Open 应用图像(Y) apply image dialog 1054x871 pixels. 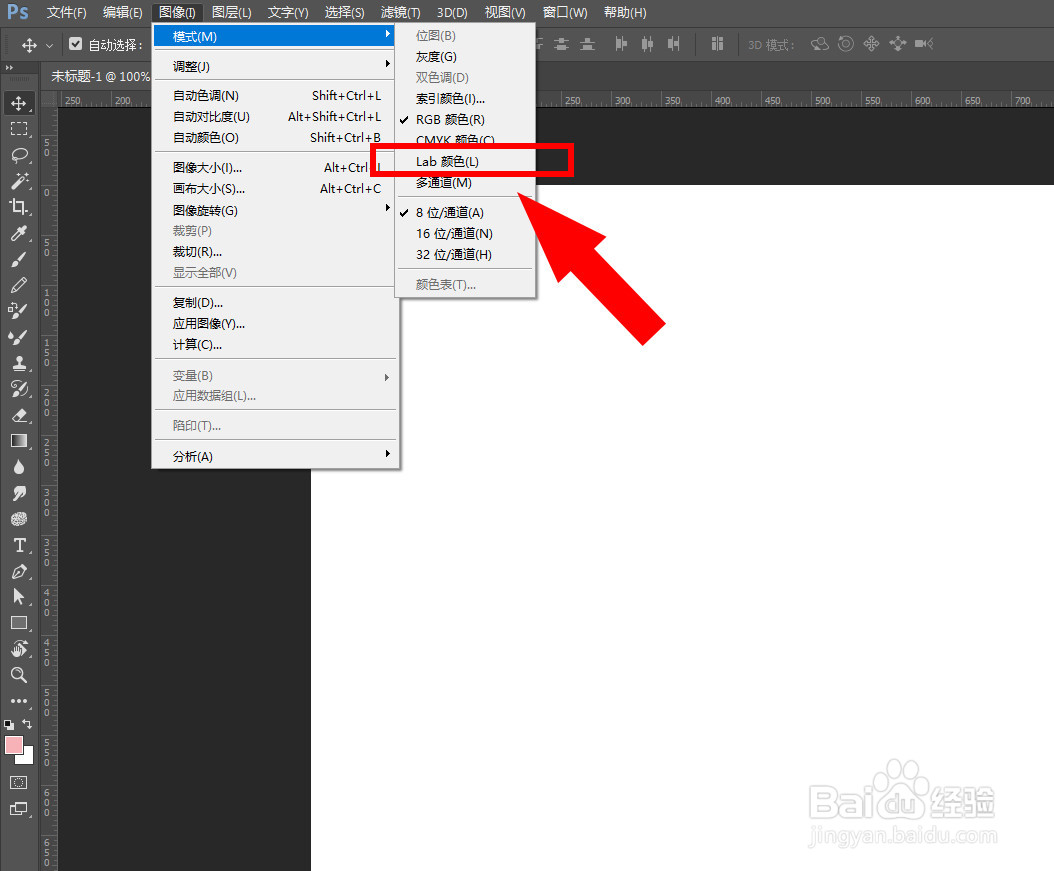tap(275, 323)
